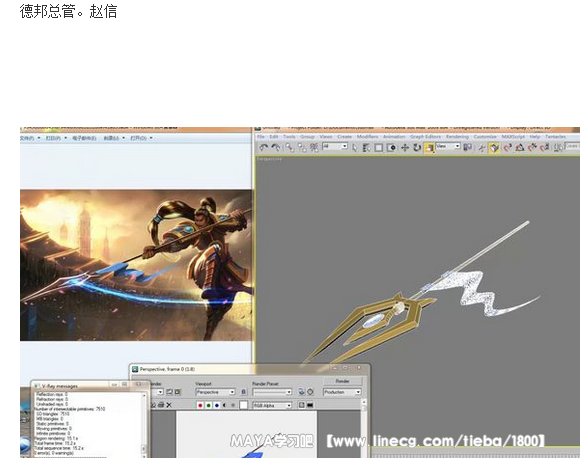The width and height of the screenshot is (582, 458).
Task: Click 电子邮件 in photo viewer toolbar
Action: coord(84,138)
